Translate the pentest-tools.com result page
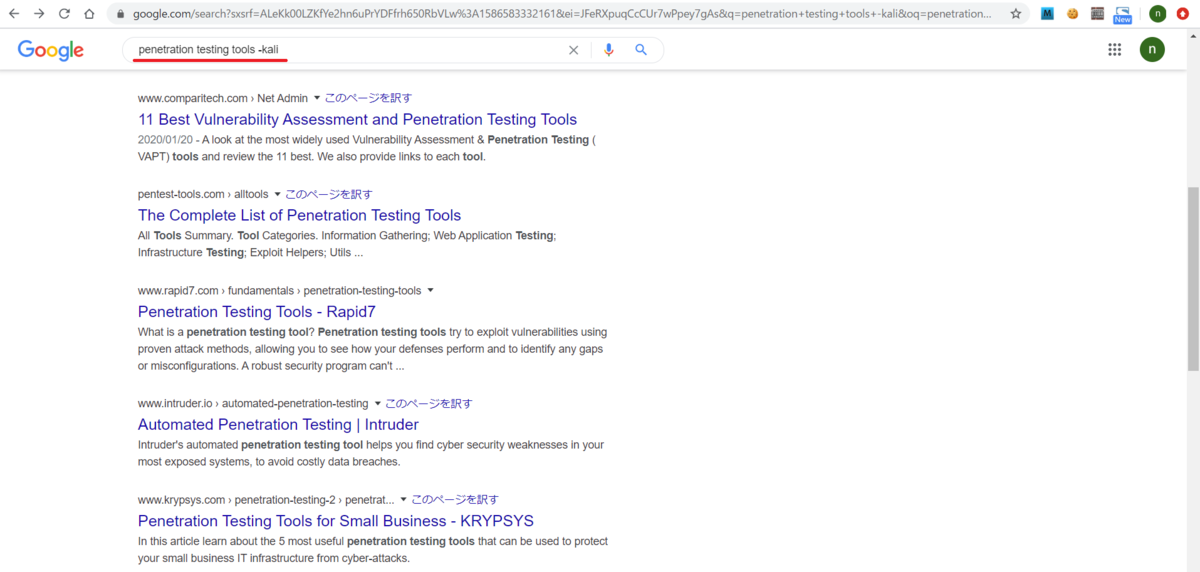This screenshot has height=572, width=1200. point(329,194)
